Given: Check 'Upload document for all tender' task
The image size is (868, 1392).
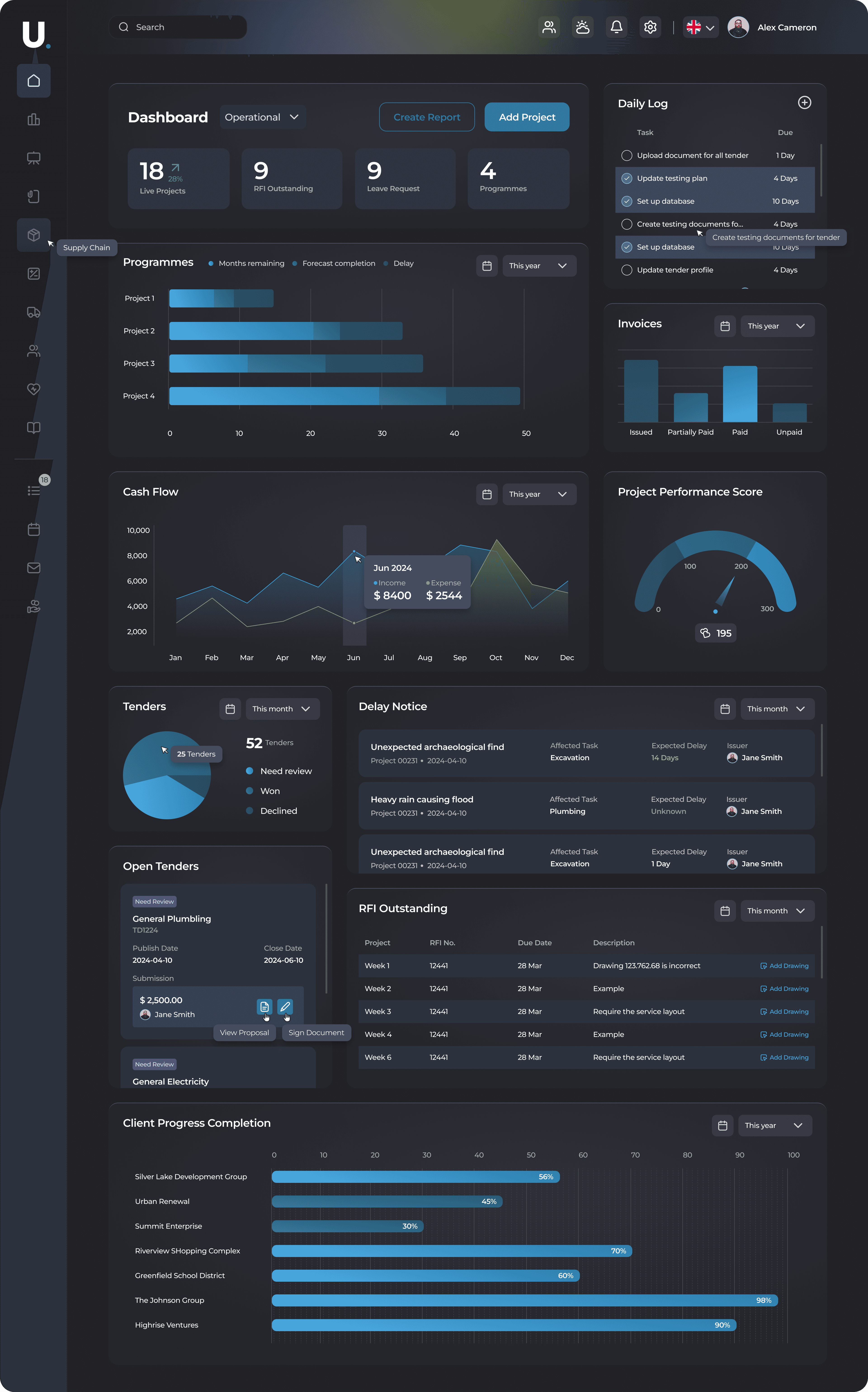Looking at the screenshot, I should tap(627, 156).
